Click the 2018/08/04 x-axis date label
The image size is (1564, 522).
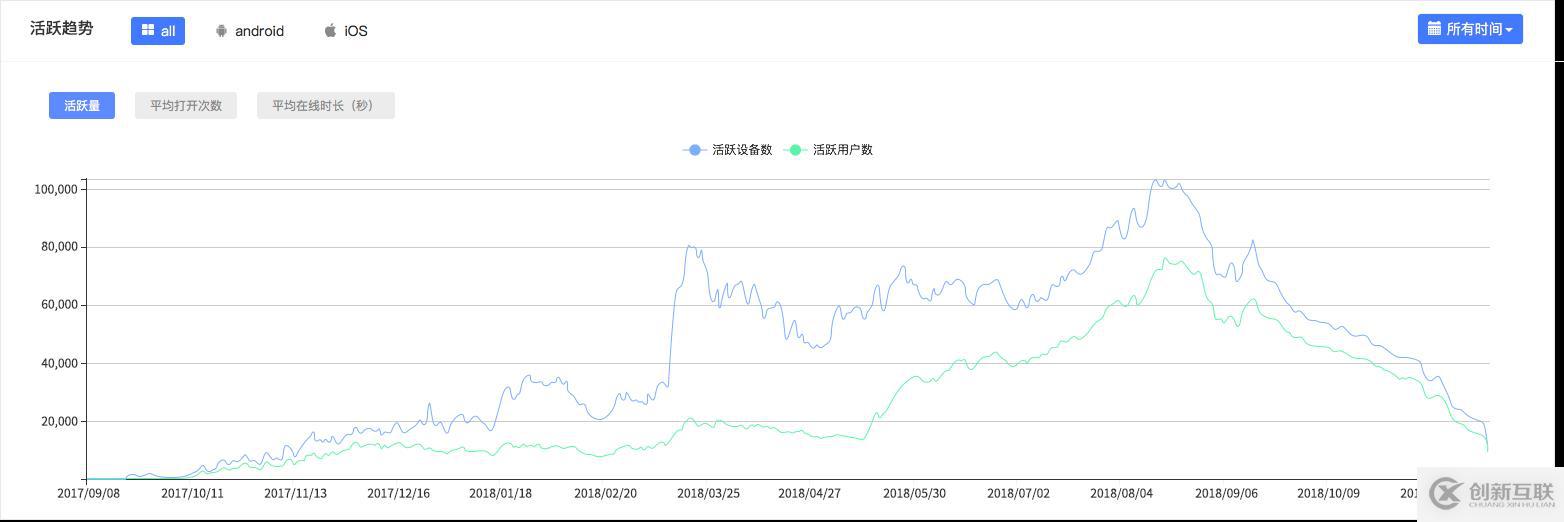(1121, 493)
